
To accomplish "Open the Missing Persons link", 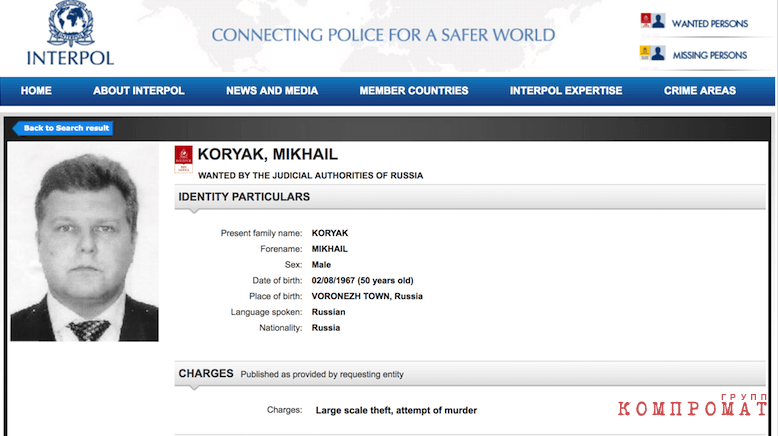I will (x=710, y=56).
